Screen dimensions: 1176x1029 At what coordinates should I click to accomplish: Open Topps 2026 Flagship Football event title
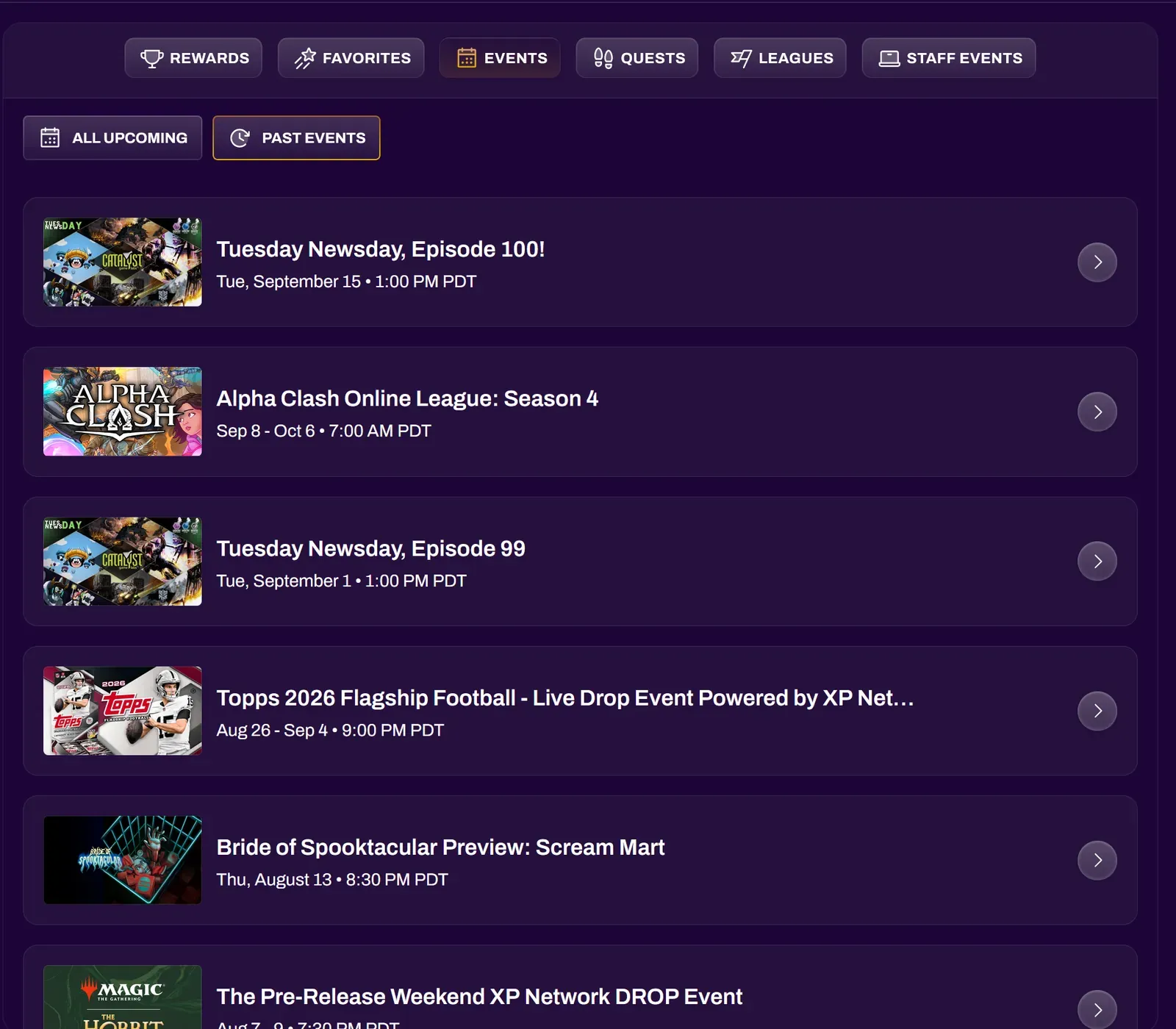tap(565, 698)
